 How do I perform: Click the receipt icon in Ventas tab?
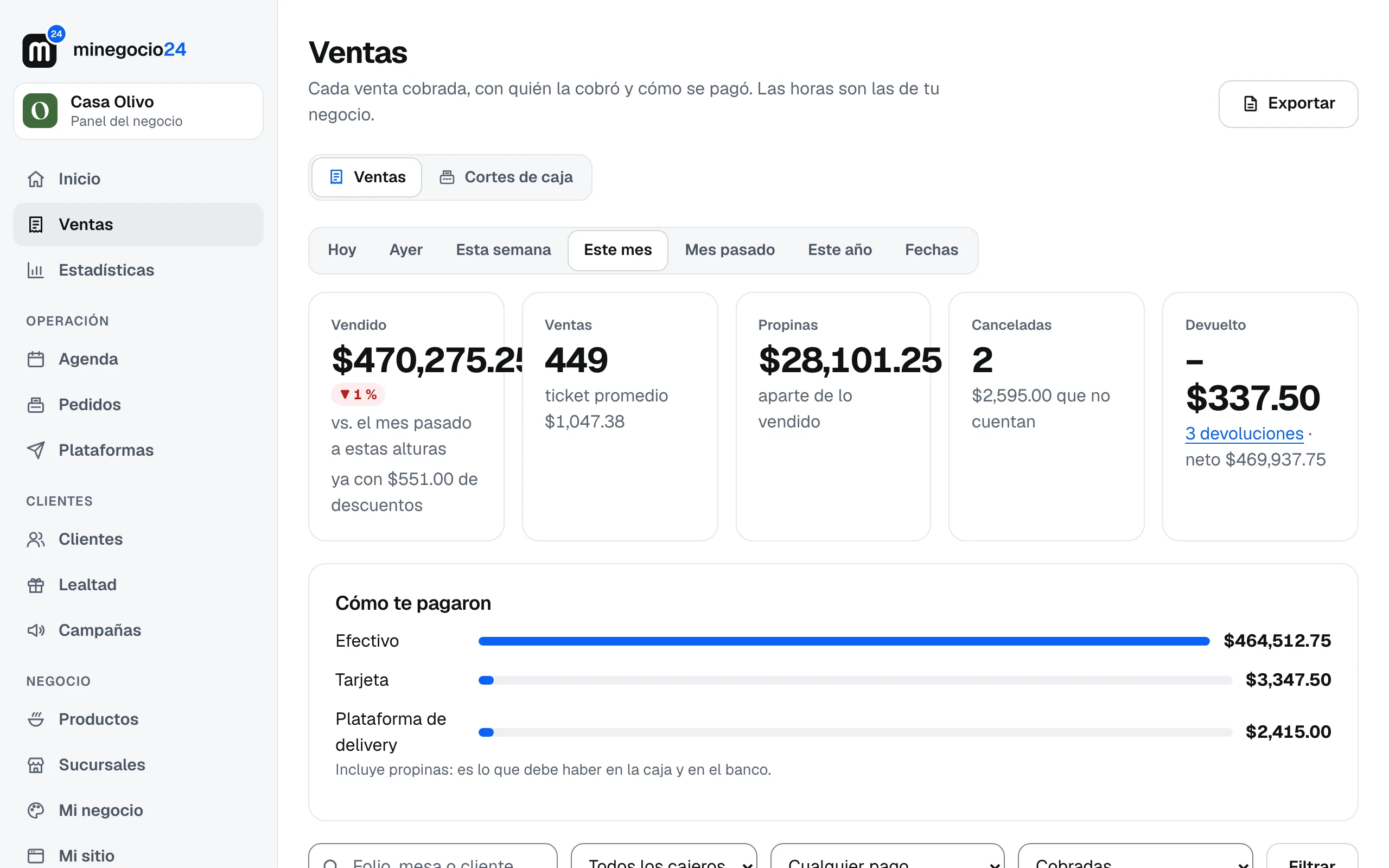click(336, 177)
